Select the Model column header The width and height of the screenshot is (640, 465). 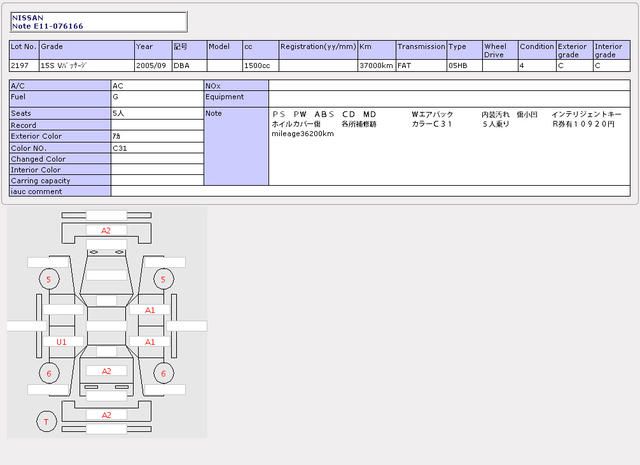(x=224, y=50)
